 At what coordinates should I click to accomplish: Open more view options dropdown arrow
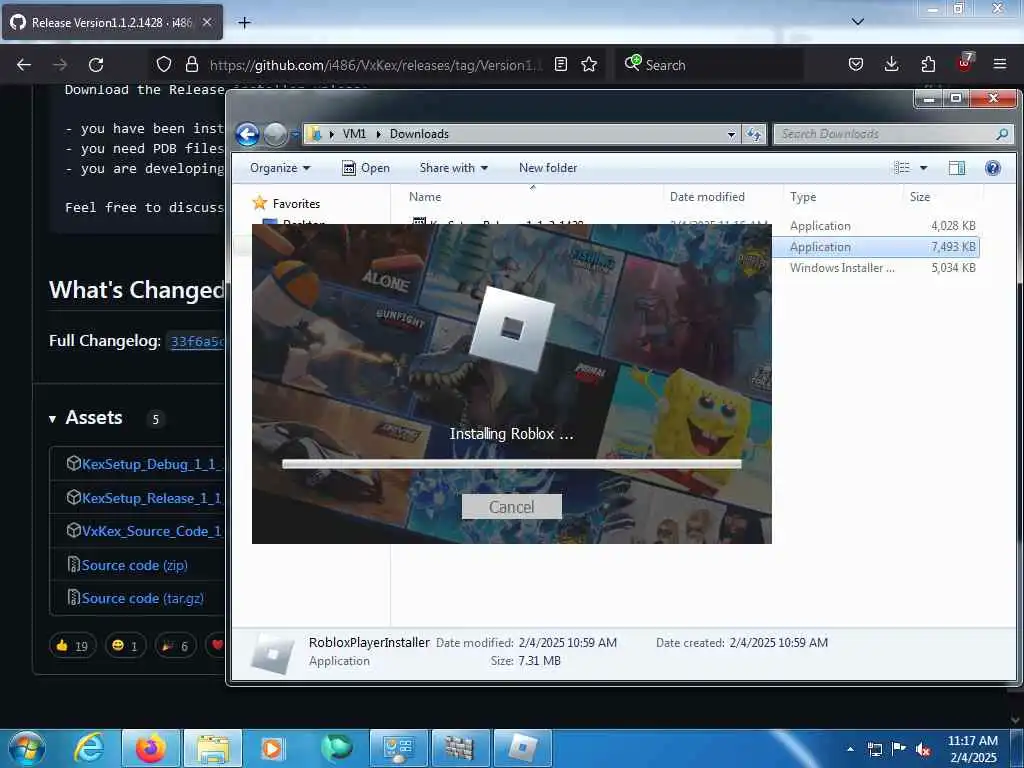click(x=923, y=168)
